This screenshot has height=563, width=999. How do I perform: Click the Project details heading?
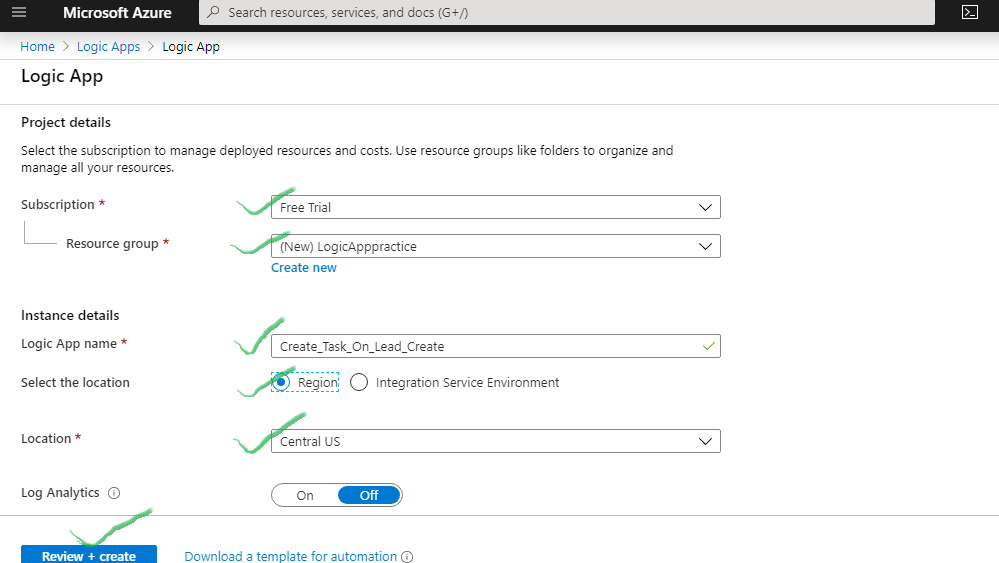tap(66, 122)
